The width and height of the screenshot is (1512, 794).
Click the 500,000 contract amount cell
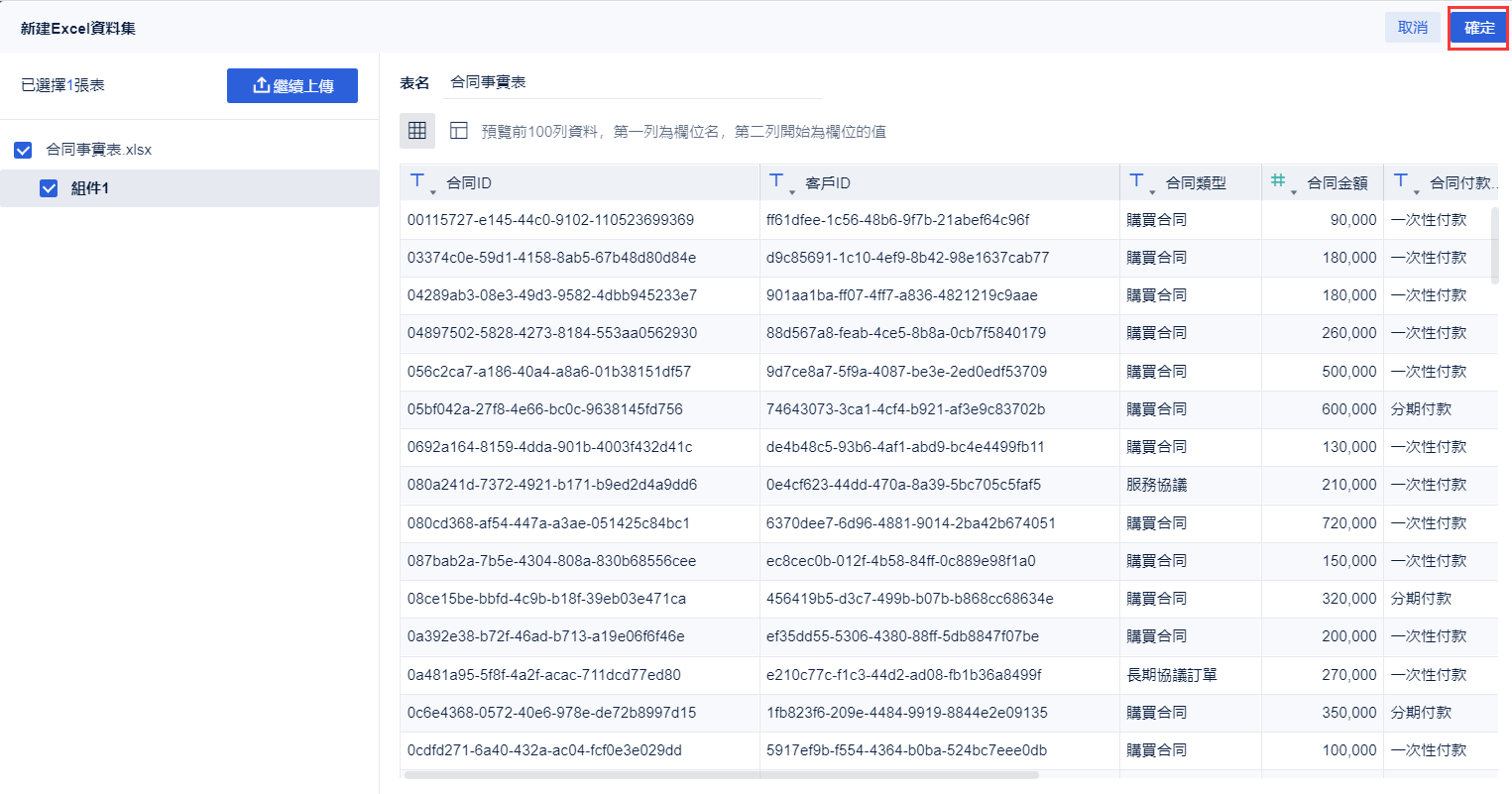pyautogui.click(x=1323, y=372)
